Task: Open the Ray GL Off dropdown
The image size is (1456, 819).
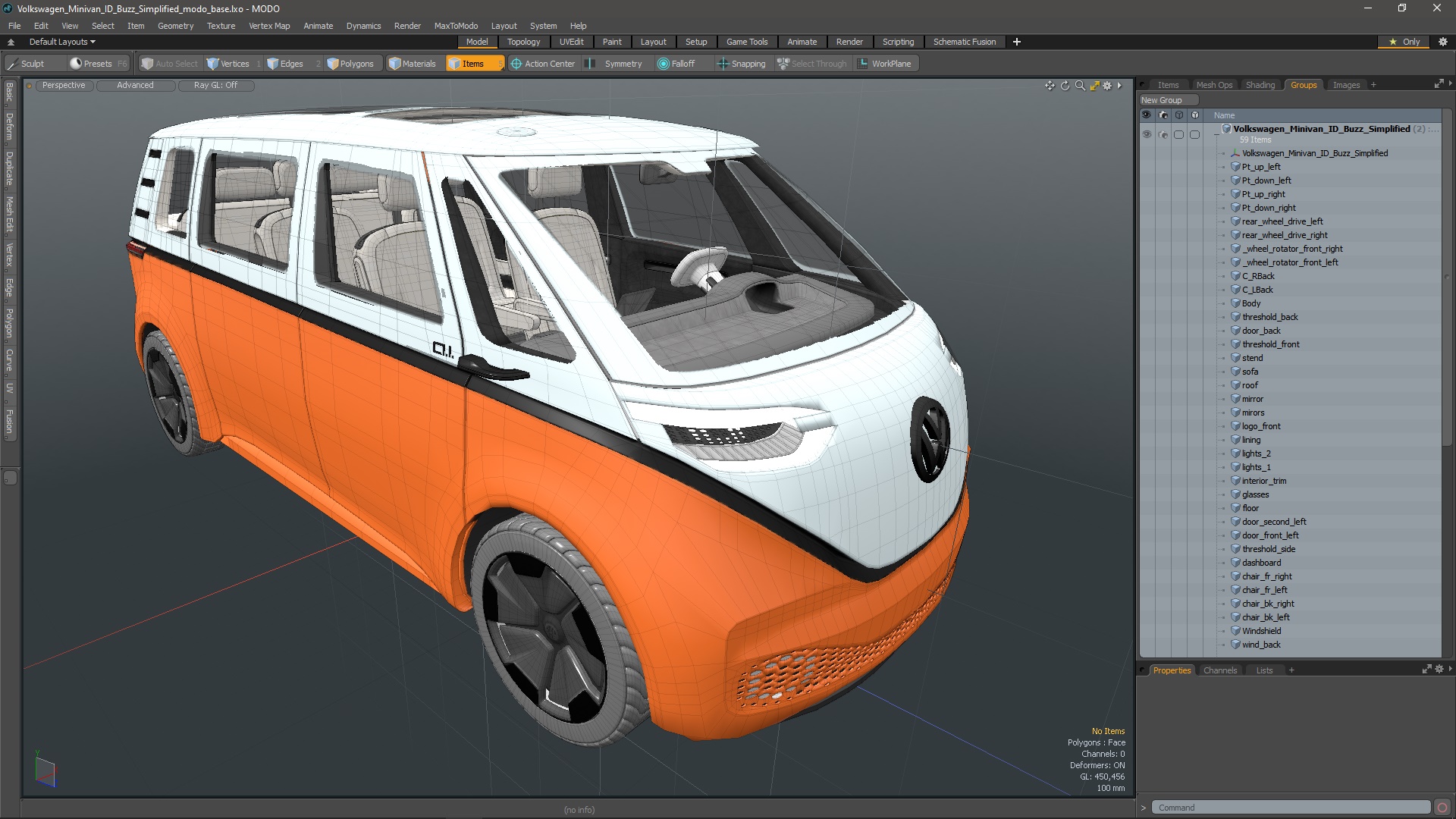Action: 215,85
